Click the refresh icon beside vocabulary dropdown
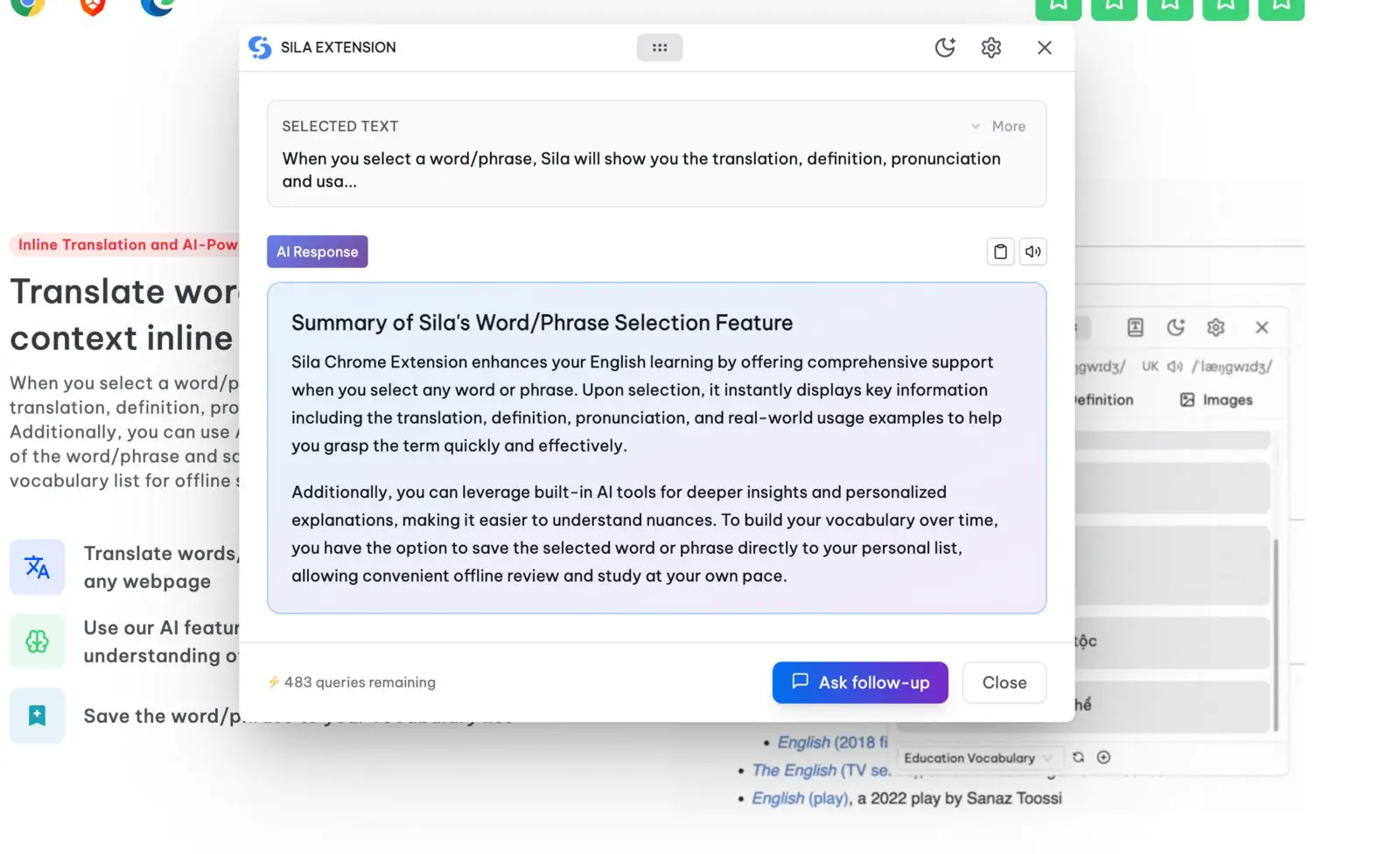The width and height of the screenshot is (1400, 854). pyautogui.click(x=1078, y=758)
